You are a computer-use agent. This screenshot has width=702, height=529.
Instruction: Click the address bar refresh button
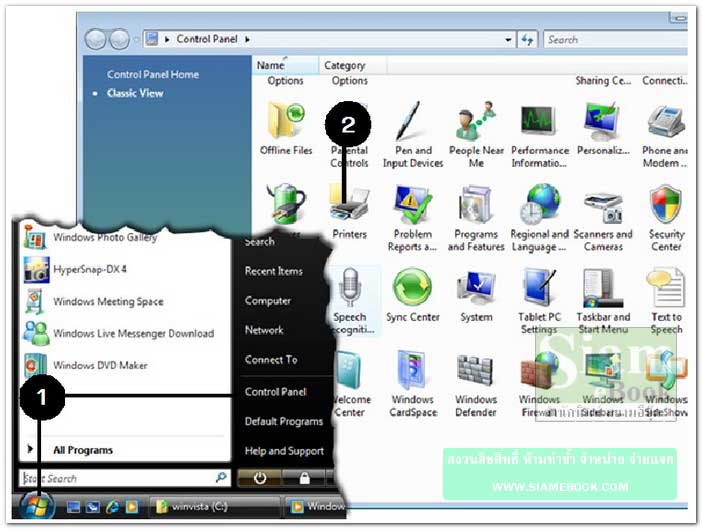point(527,39)
